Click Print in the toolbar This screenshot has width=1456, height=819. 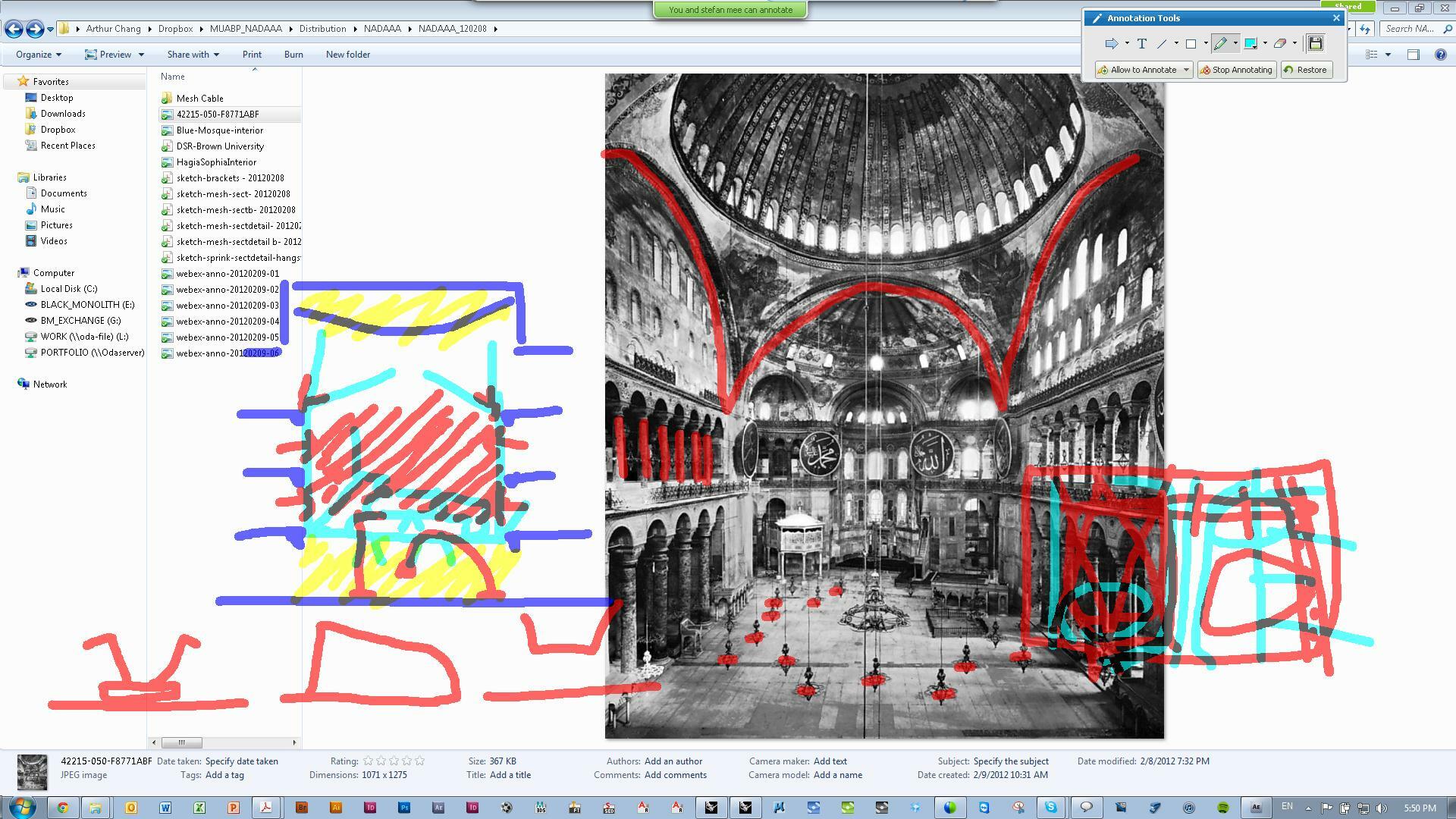252,55
